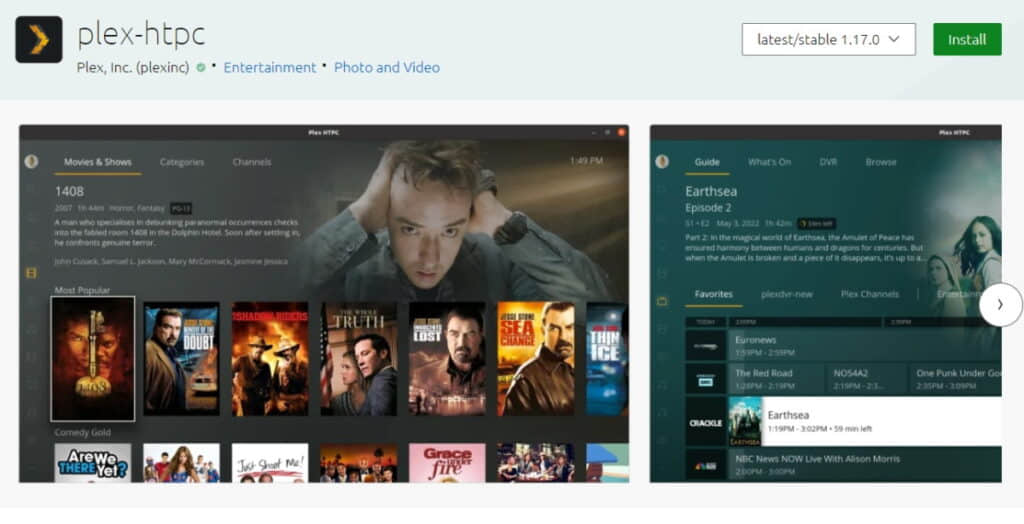Image resolution: width=1024 pixels, height=524 pixels.
Task: Click the Plex chevron app logo
Action: (x=39, y=39)
